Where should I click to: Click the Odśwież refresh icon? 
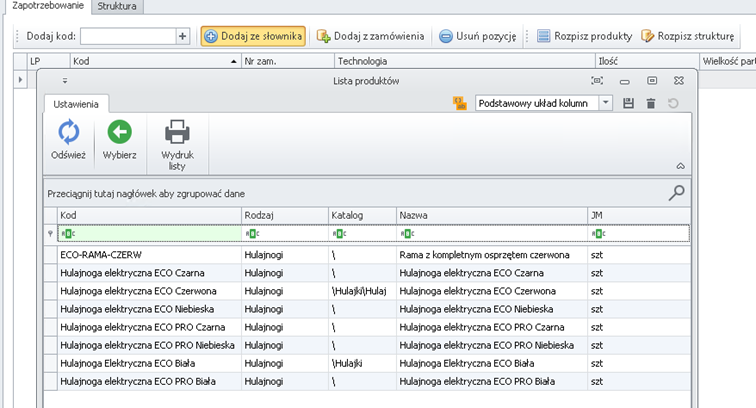click(68, 132)
